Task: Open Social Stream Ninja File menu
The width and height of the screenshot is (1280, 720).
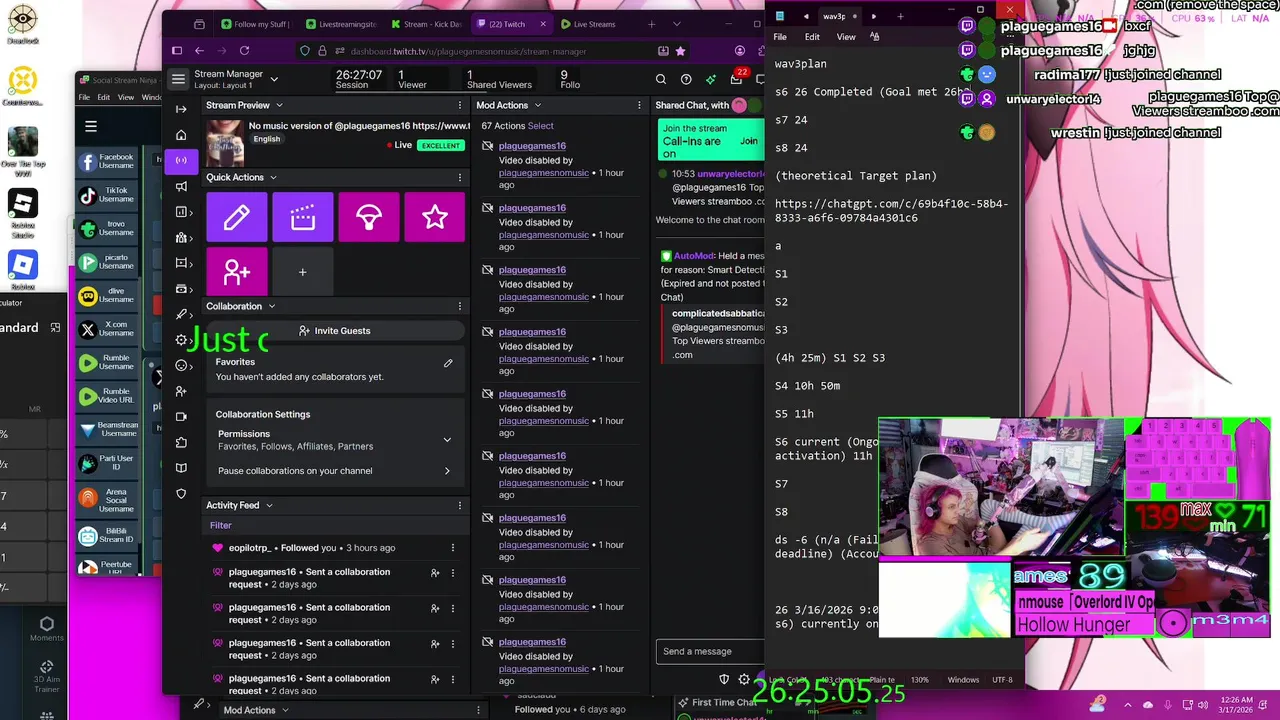Action: [84, 97]
